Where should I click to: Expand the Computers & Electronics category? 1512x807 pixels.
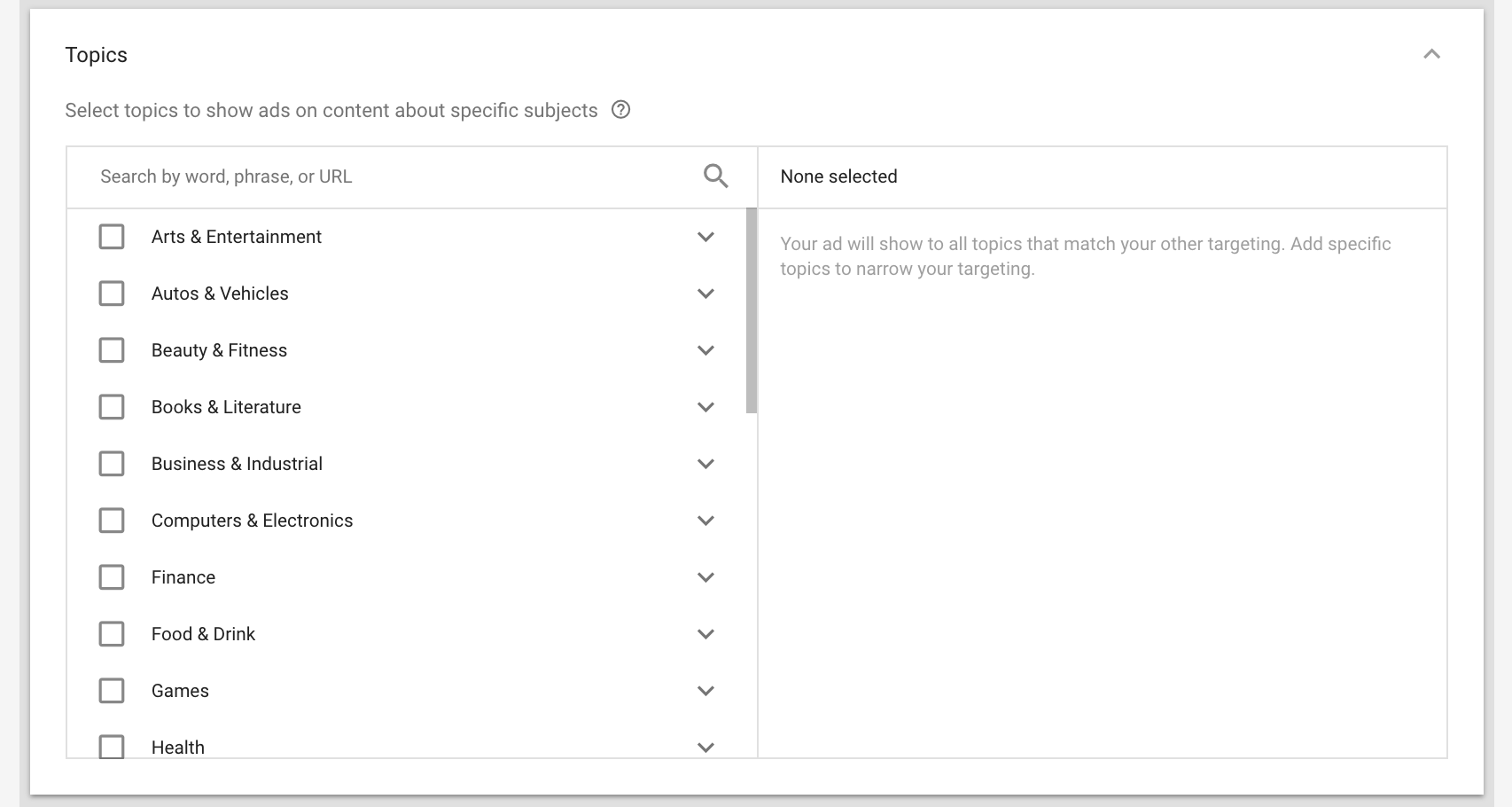705,521
